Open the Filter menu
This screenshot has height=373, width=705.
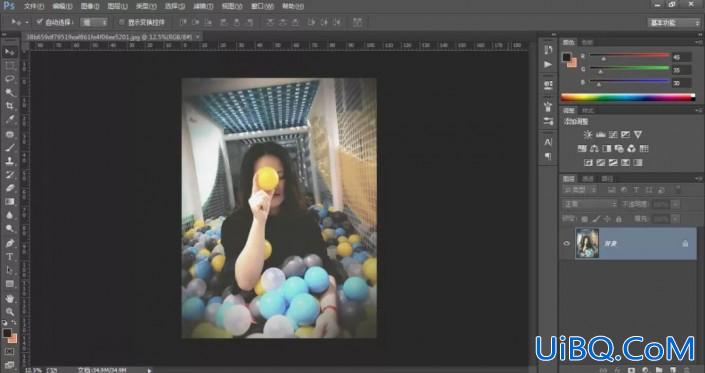pyautogui.click(x=202, y=6)
